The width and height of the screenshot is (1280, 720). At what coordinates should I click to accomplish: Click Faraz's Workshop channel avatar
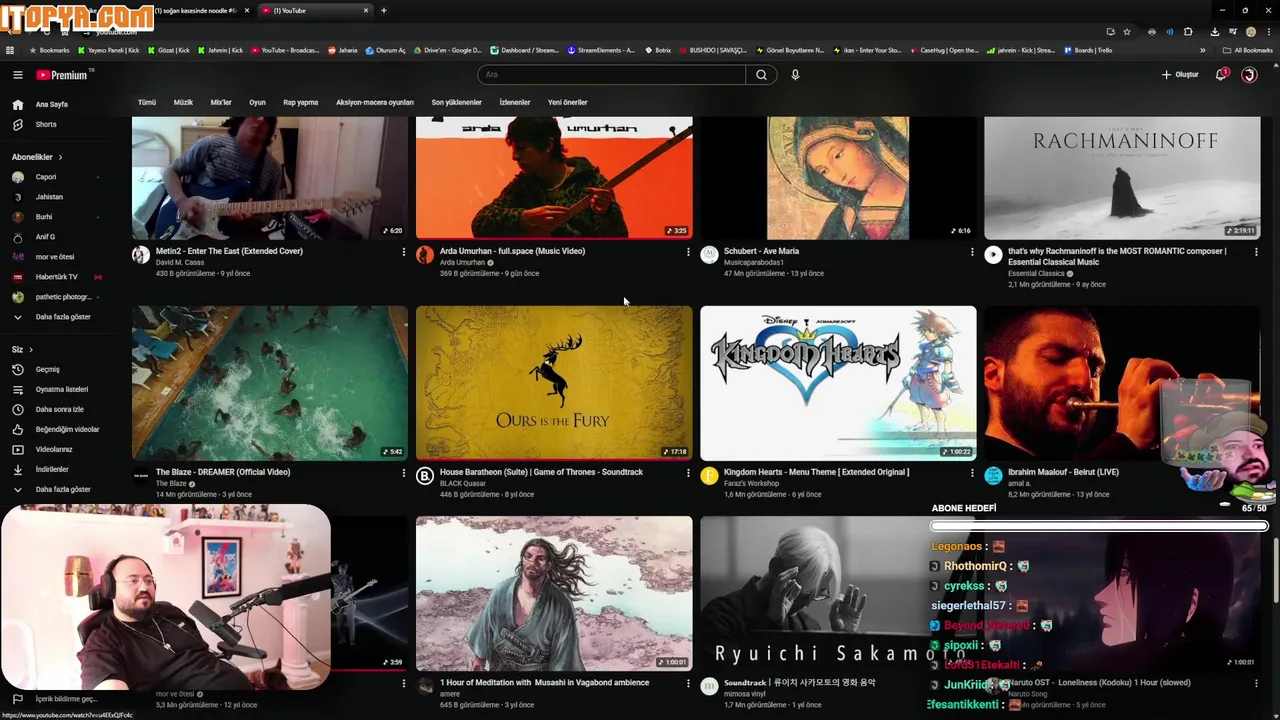[x=709, y=476]
